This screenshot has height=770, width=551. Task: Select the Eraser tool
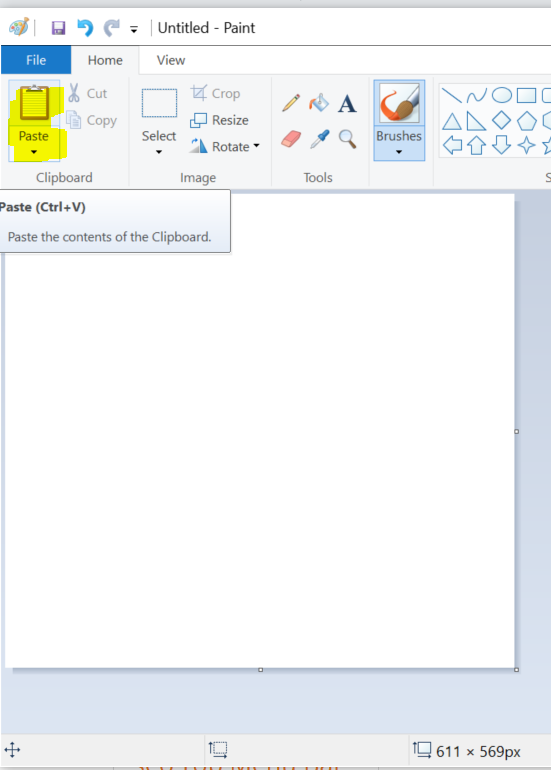coord(291,139)
